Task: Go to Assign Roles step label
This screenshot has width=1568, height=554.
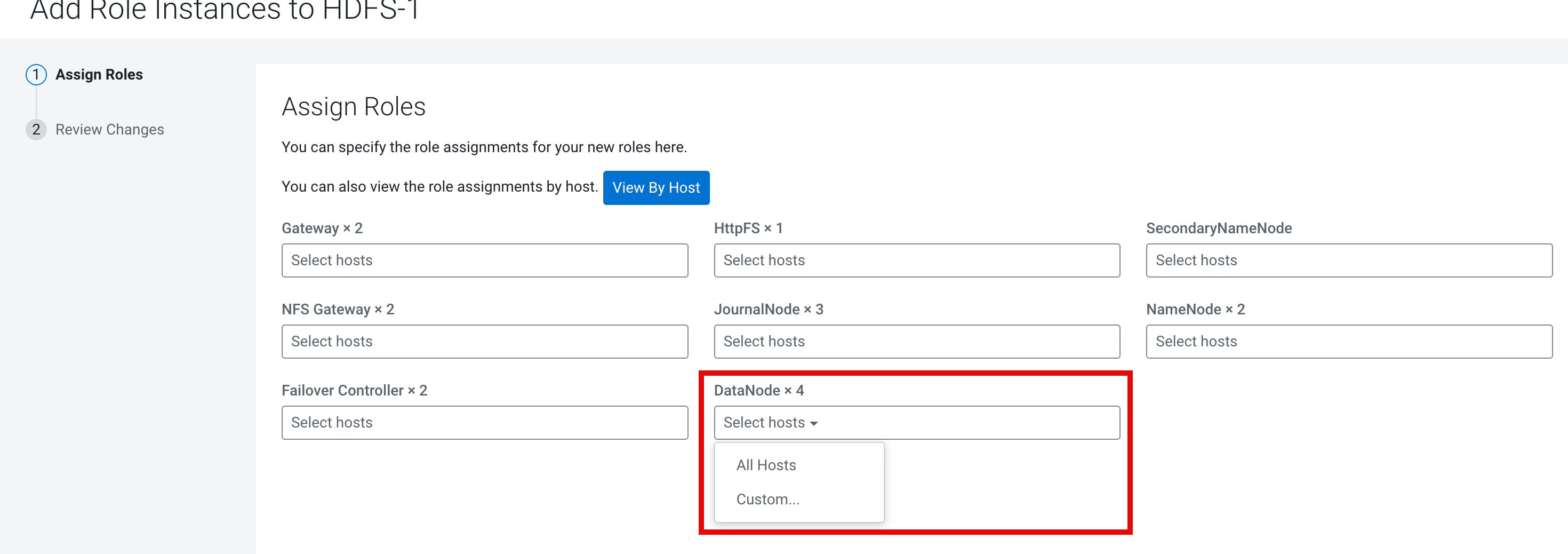Action: 99,74
